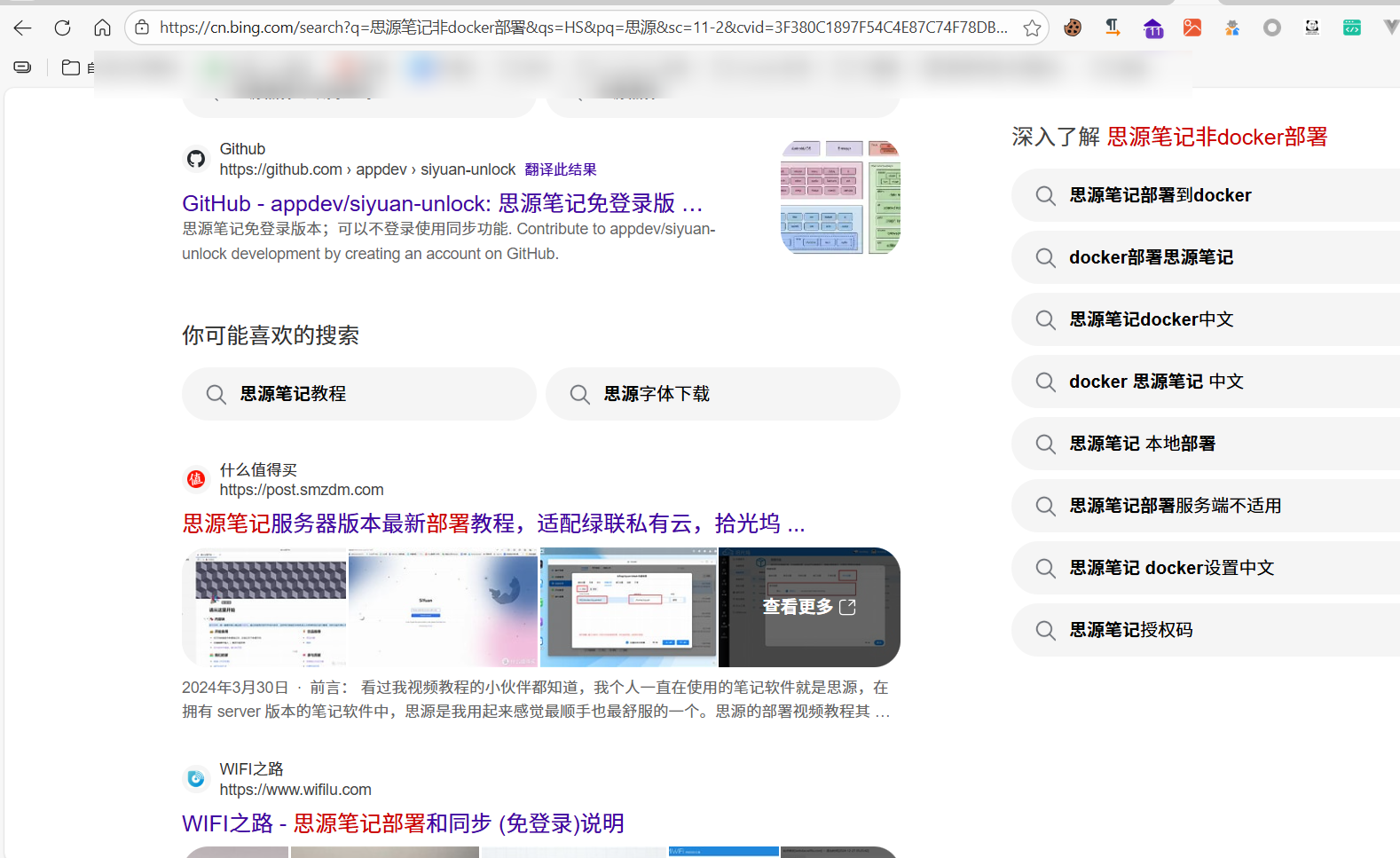Reload the page with the refresh icon

pyautogui.click(x=62, y=28)
